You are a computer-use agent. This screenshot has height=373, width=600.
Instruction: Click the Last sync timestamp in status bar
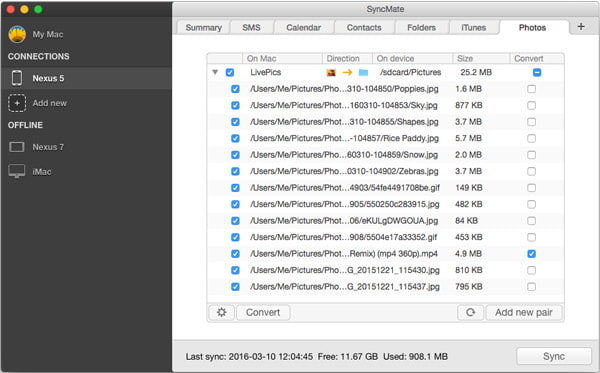[249, 357]
